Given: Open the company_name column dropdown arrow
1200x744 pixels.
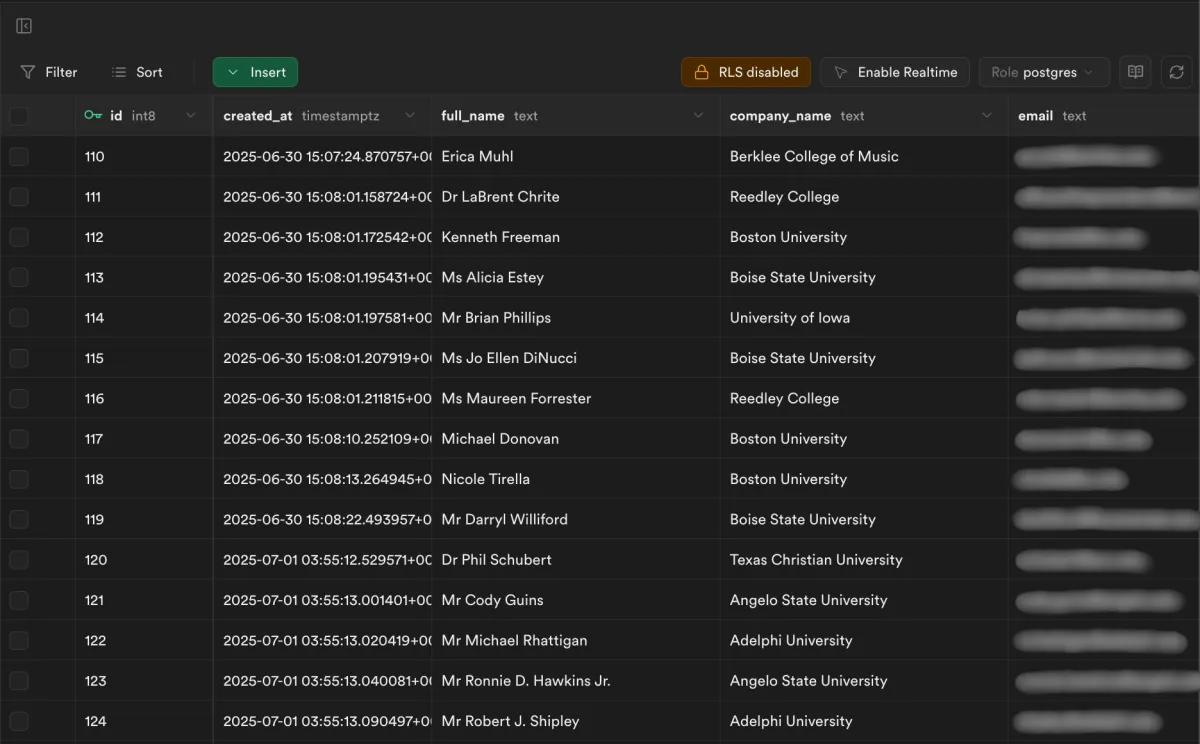Looking at the screenshot, I should pos(987,116).
